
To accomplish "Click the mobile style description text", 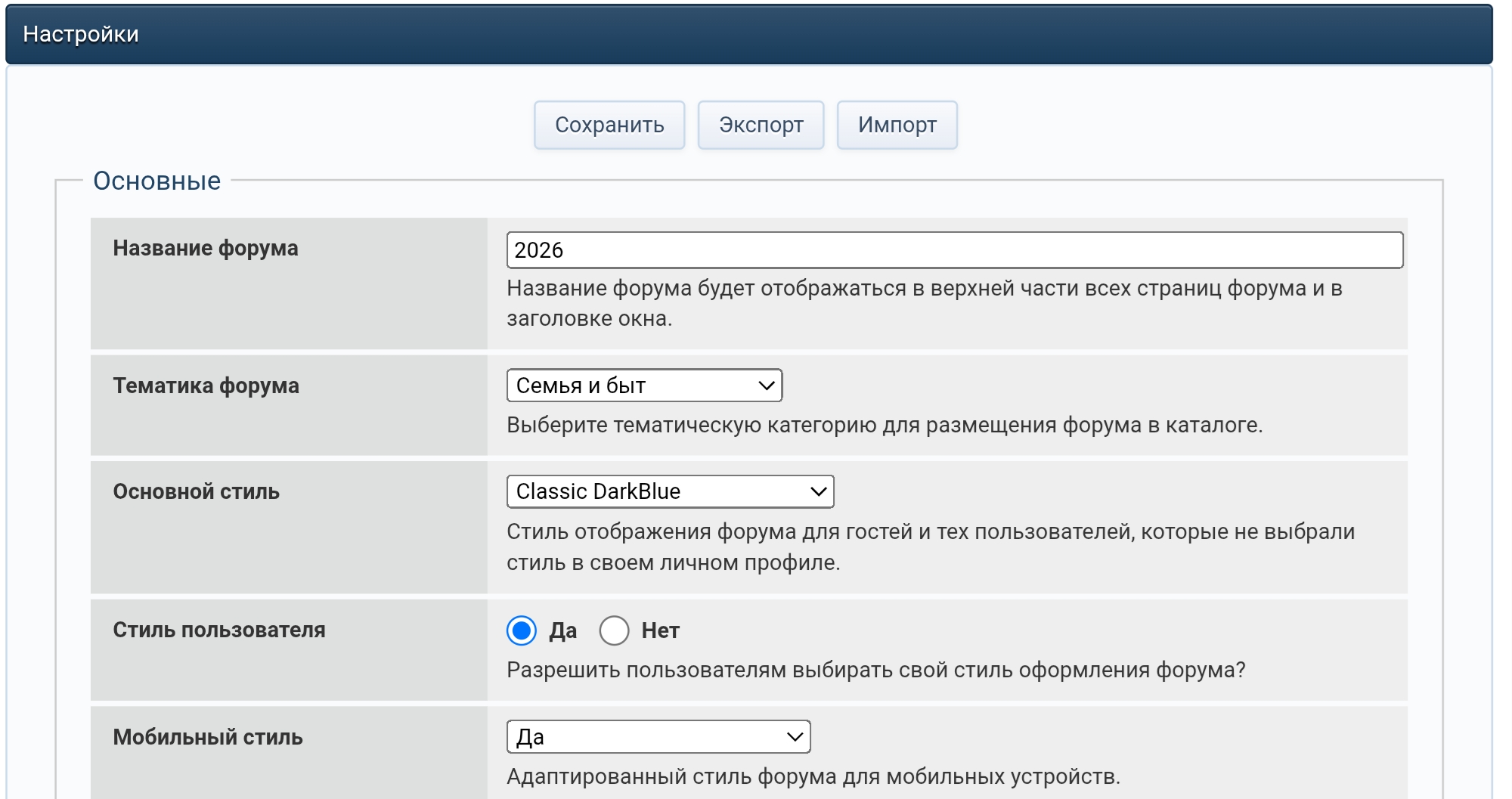I will pos(813,776).
